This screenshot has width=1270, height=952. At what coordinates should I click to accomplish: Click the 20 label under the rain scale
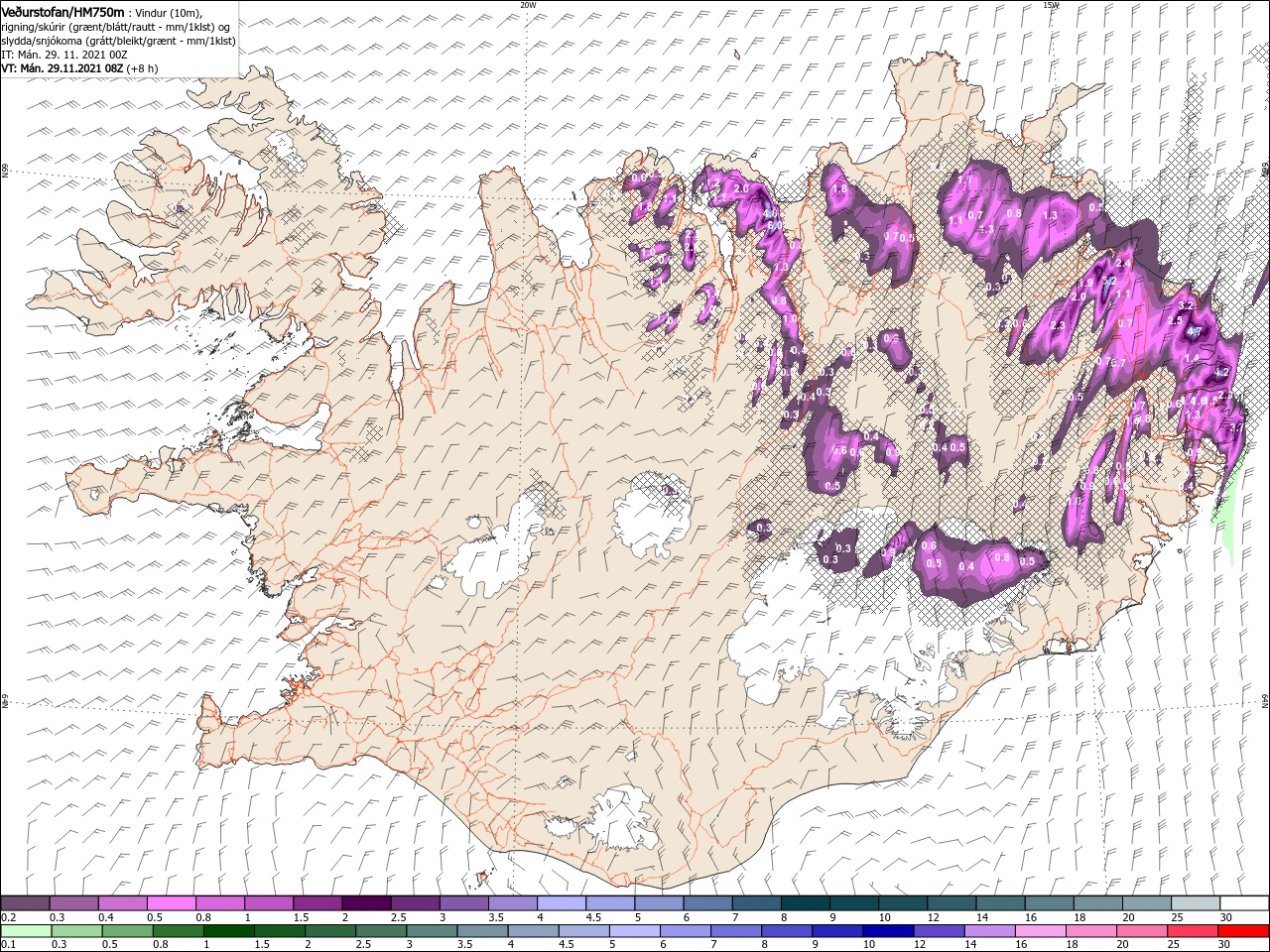pos(1123,944)
